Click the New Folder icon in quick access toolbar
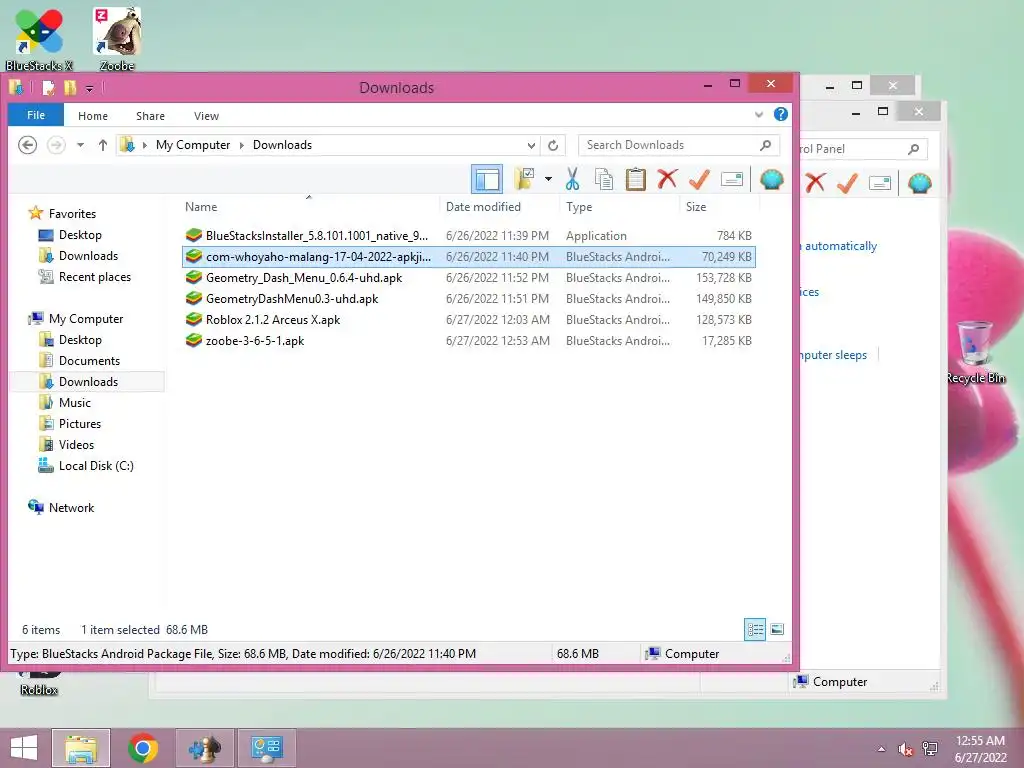This screenshot has height=768, width=1024. coord(70,88)
